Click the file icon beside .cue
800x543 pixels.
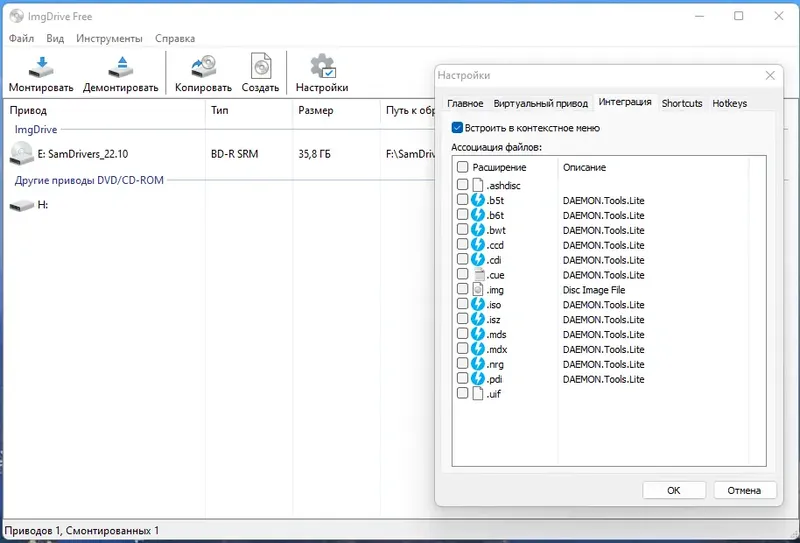point(479,274)
